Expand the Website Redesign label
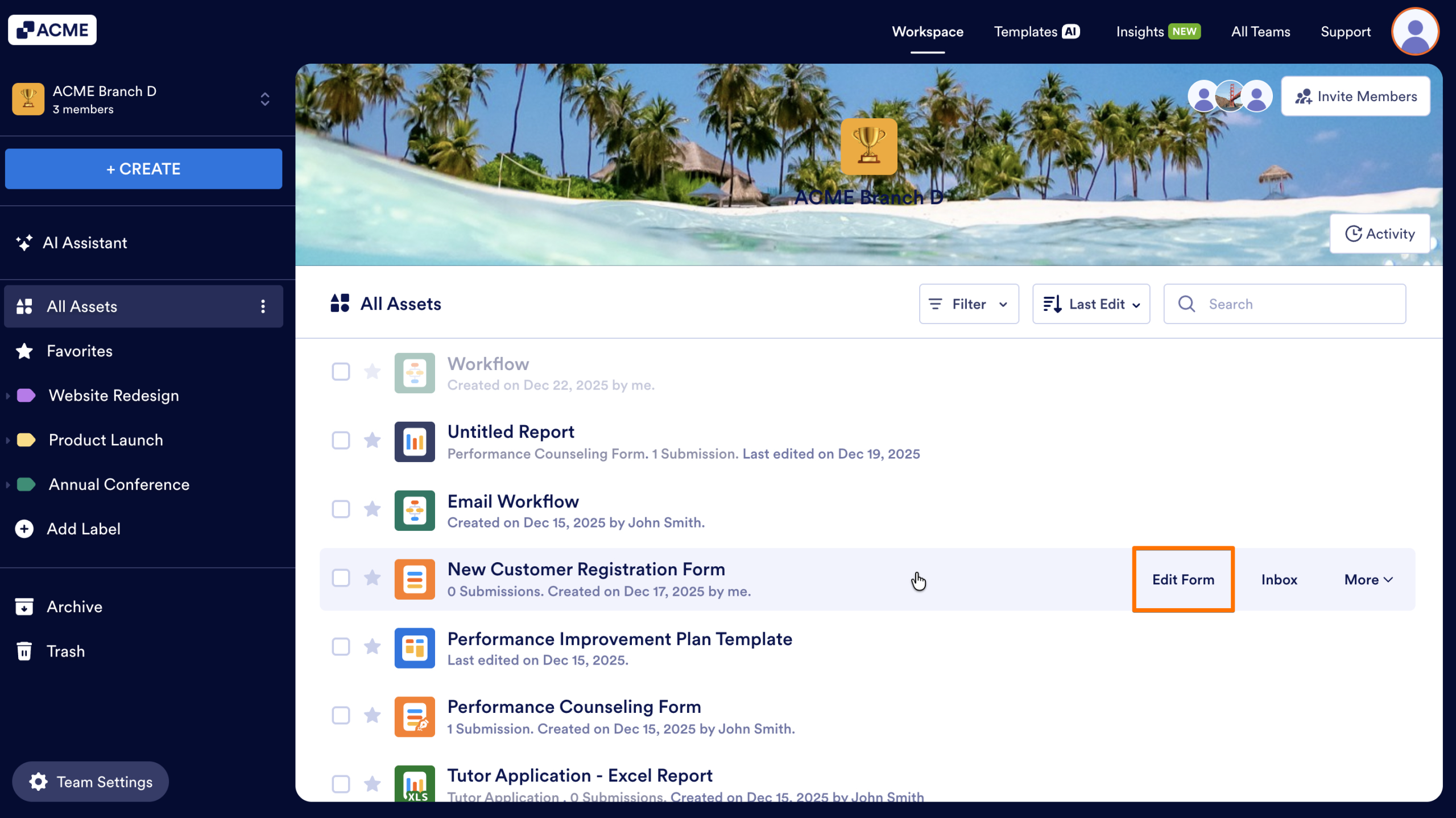Viewport: 1456px width, 818px height. (7, 396)
